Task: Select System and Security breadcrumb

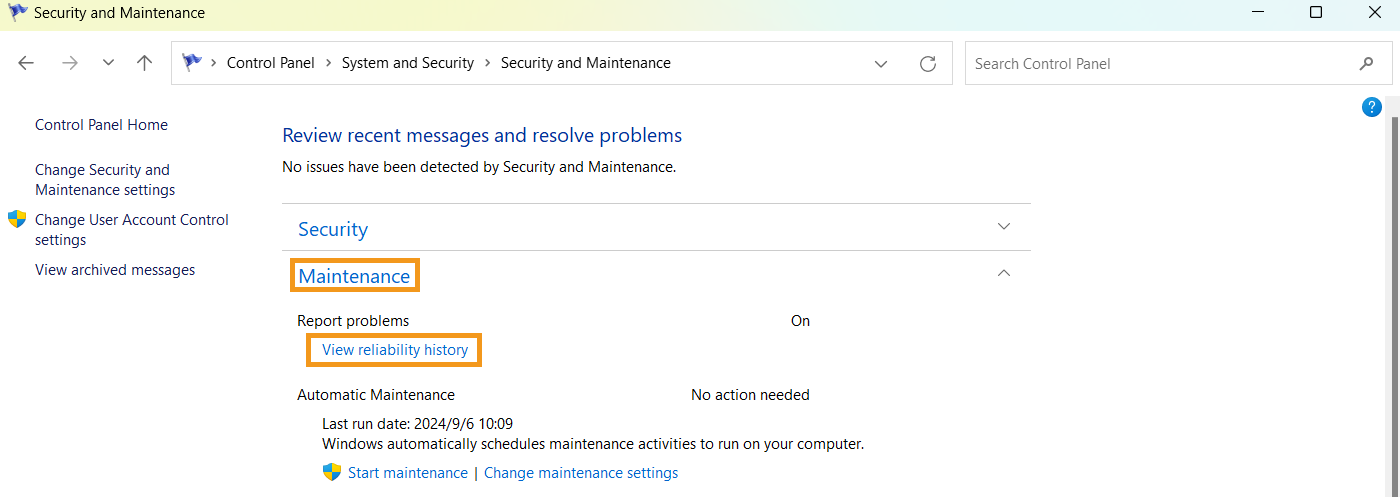Action: [407, 63]
